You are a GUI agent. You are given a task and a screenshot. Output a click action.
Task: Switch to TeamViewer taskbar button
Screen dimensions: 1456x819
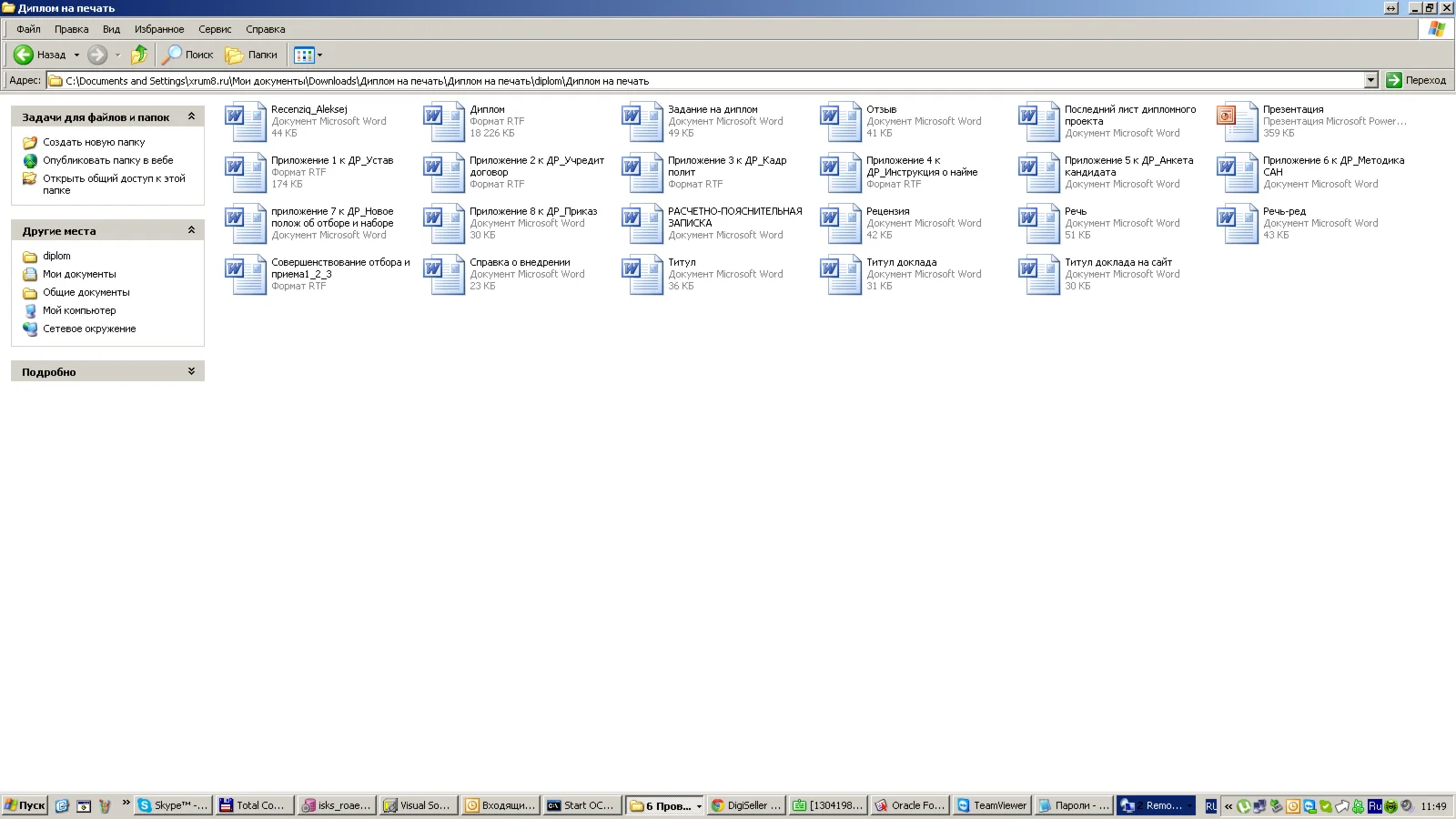991,805
